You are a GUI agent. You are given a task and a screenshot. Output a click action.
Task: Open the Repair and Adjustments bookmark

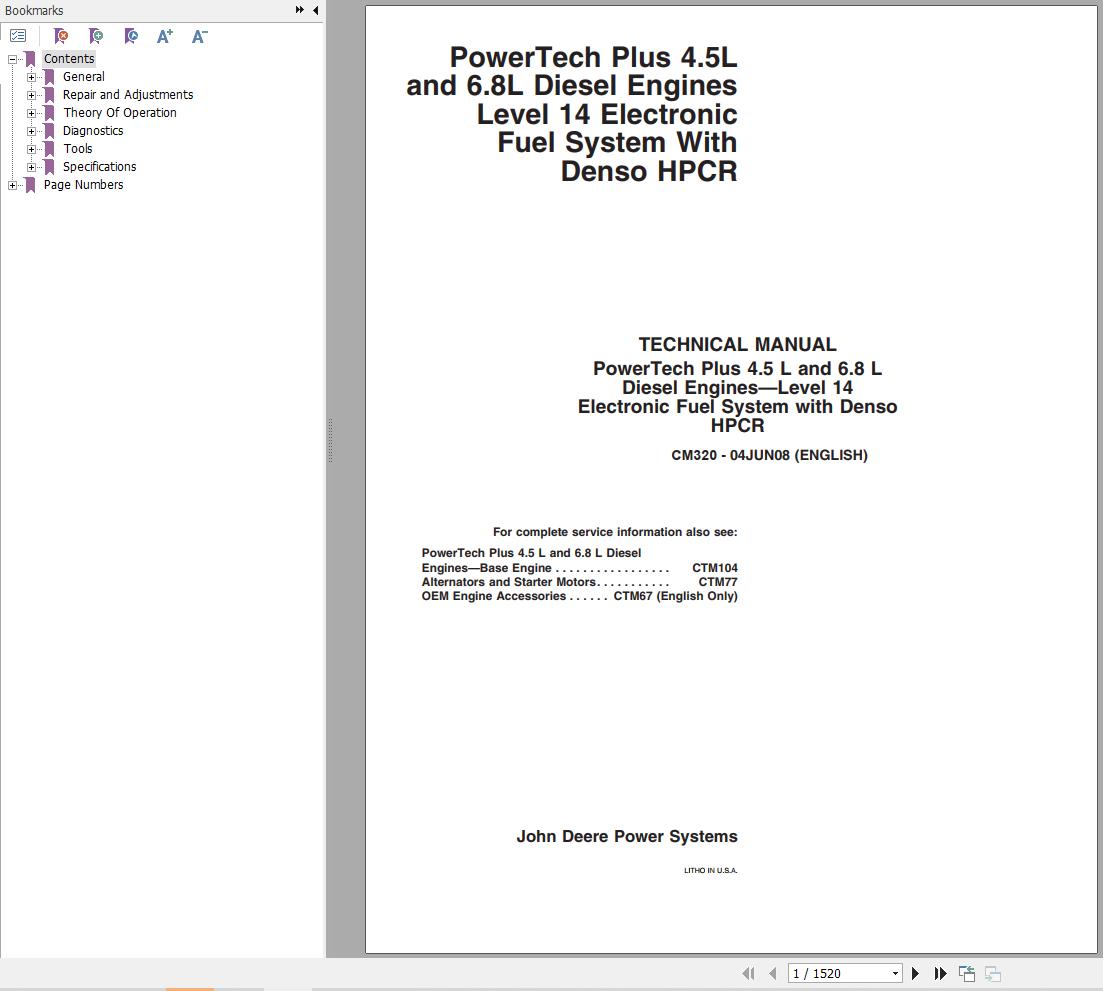point(128,94)
